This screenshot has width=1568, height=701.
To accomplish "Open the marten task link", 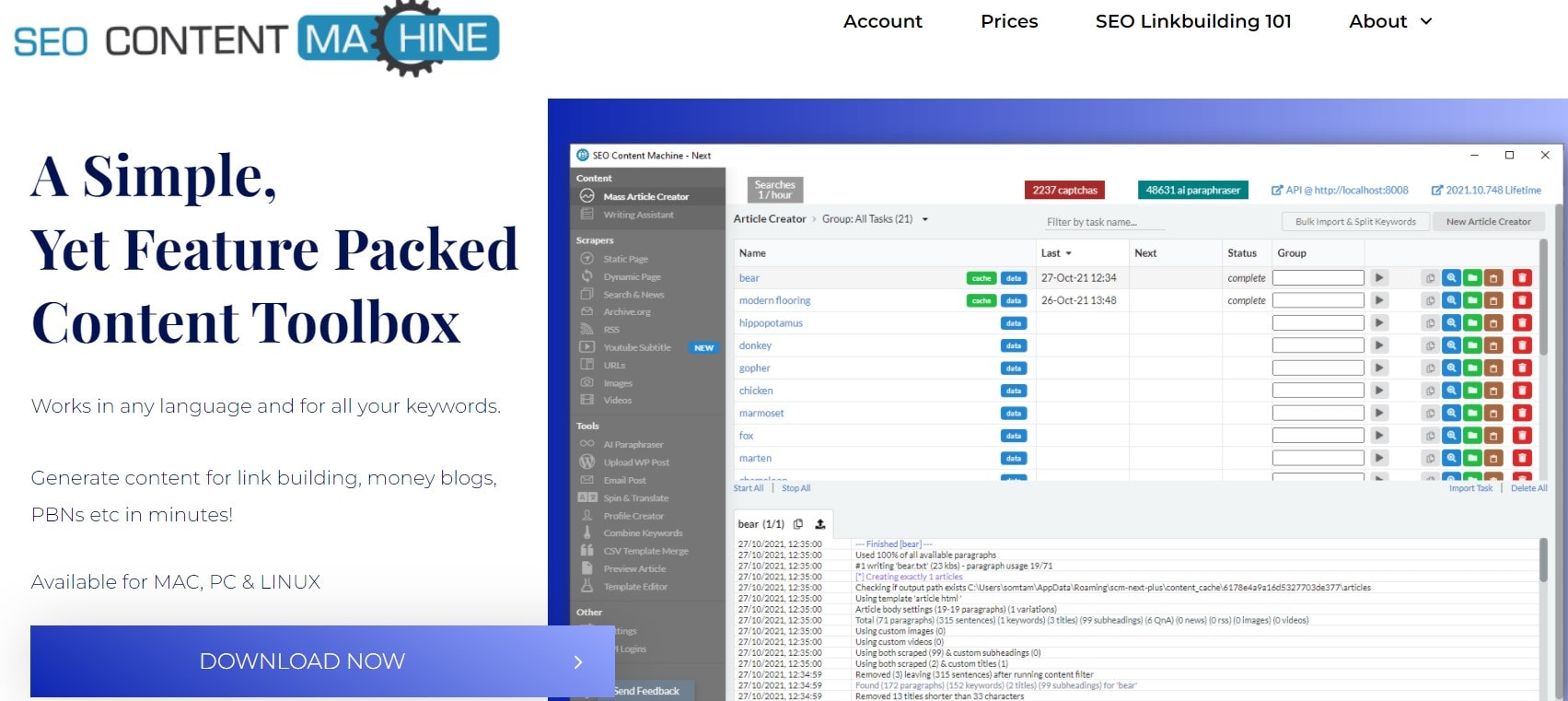I will 755,458.
